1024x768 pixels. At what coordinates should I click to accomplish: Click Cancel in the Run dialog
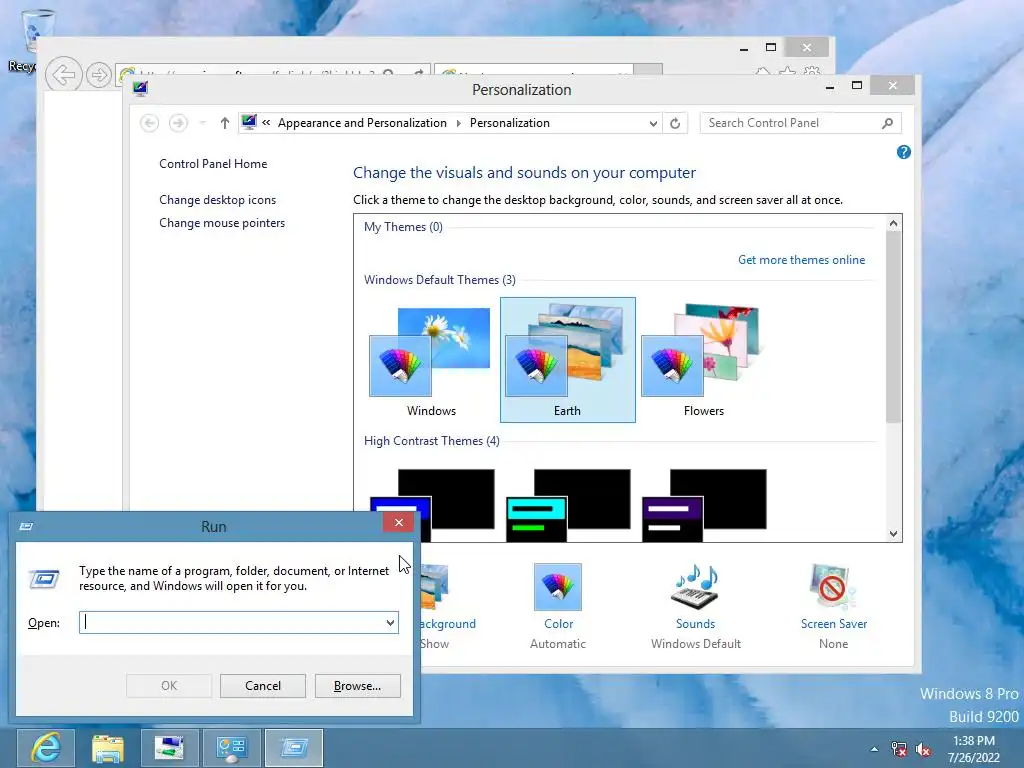pyautogui.click(x=263, y=686)
